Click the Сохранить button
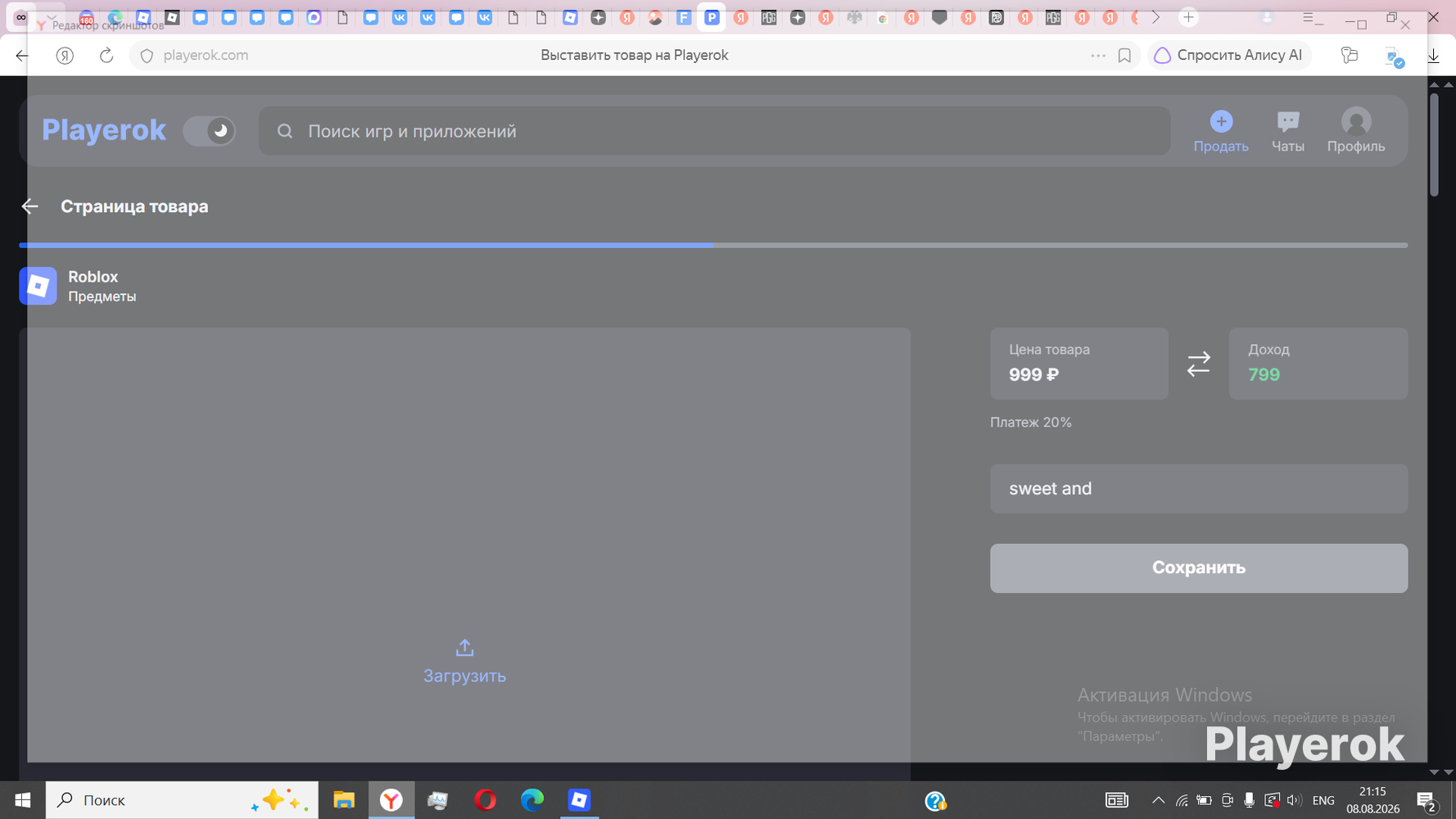Screen dimensions: 1456x819 click(x=1199, y=568)
